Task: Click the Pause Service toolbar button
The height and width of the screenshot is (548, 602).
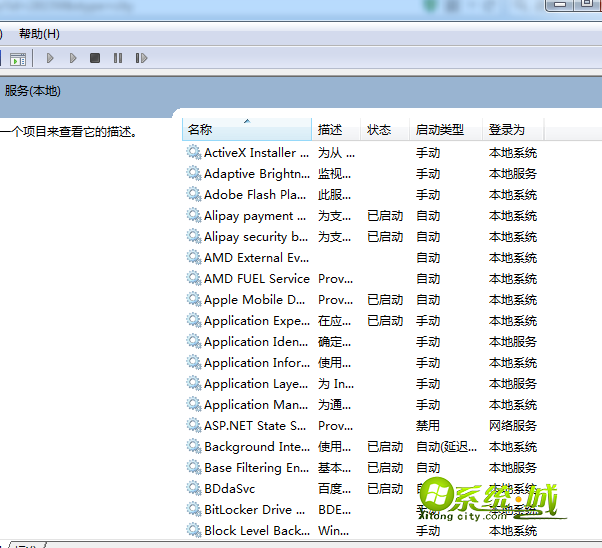Action: pyautogui.click(x=118, y=59)
